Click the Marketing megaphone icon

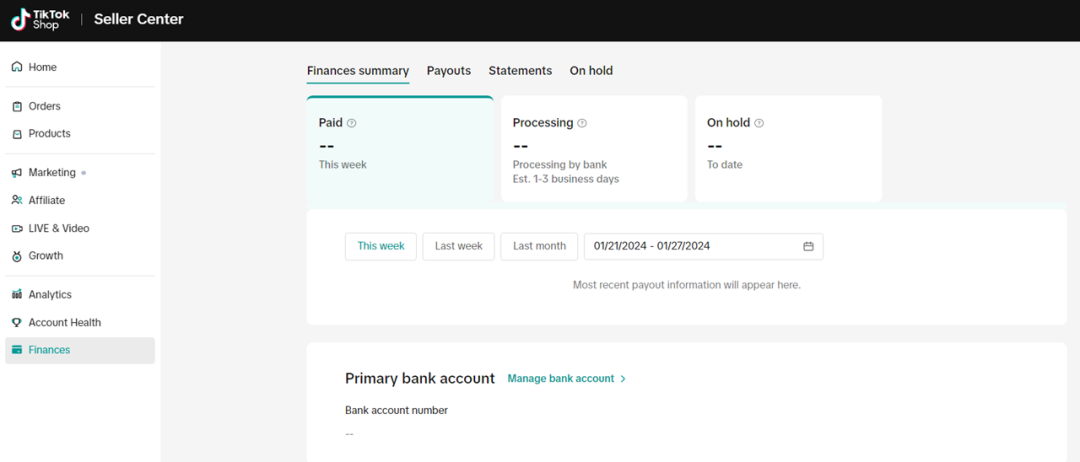point(17,173)
